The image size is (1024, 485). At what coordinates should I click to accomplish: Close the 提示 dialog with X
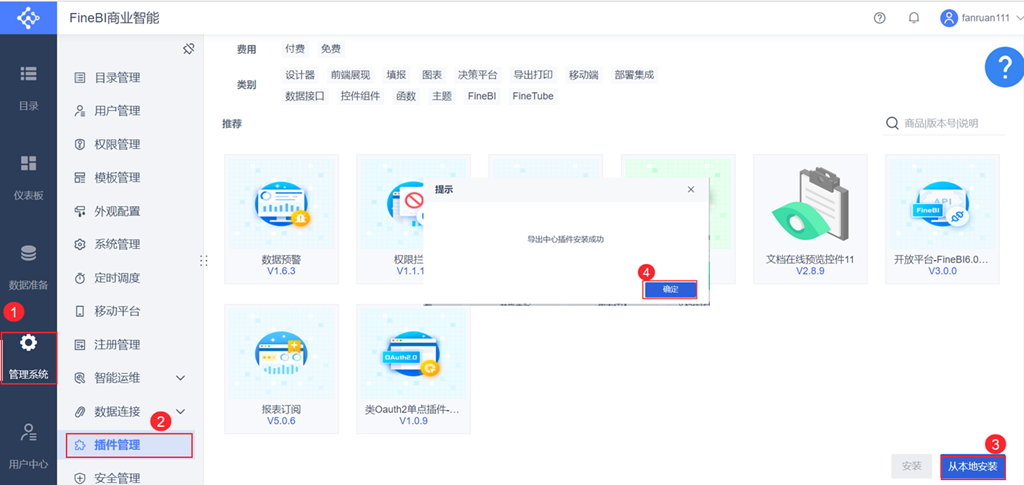tap(691, 189)
